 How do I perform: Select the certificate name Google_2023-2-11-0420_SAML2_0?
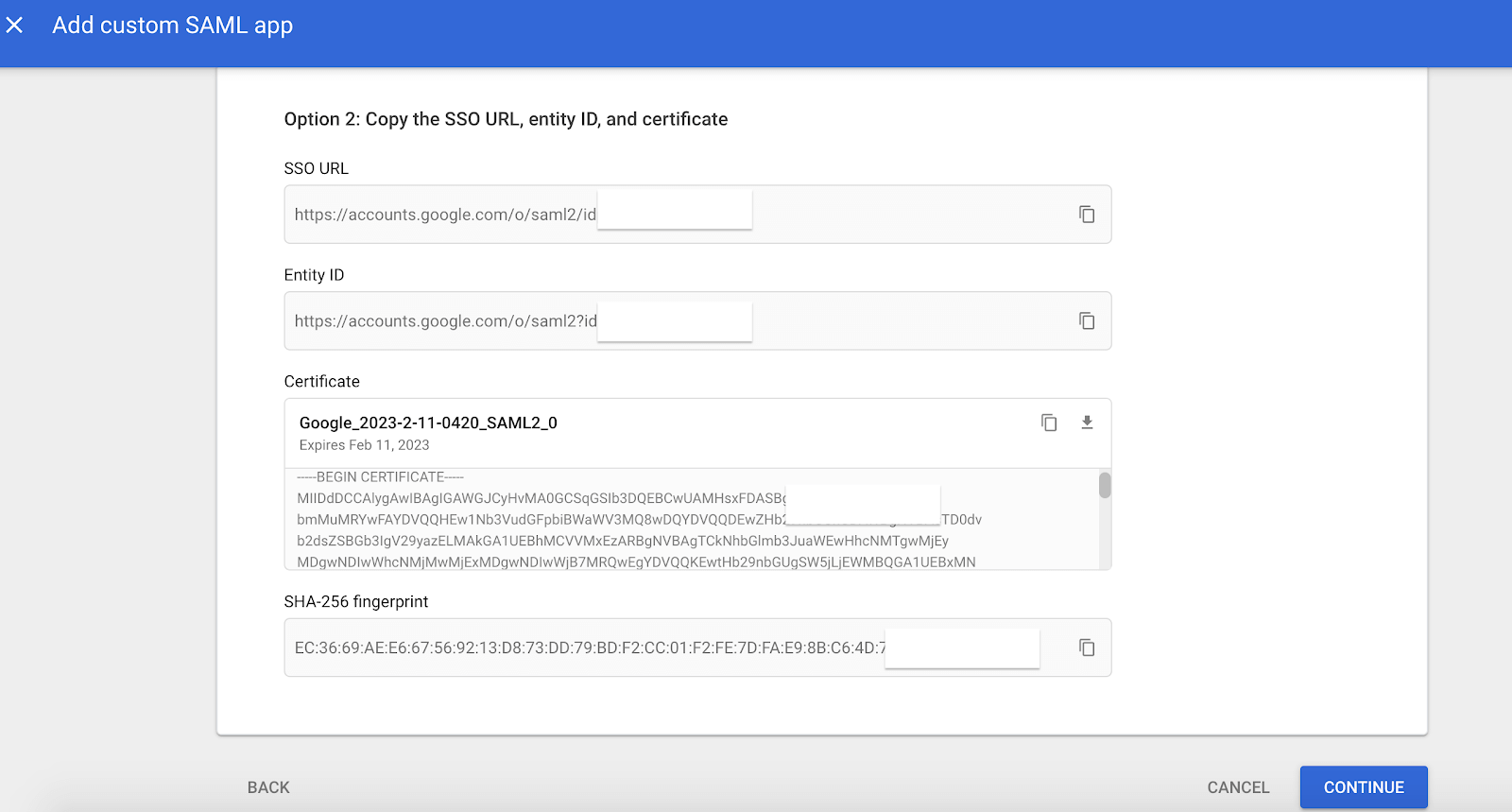click(428, 423)
